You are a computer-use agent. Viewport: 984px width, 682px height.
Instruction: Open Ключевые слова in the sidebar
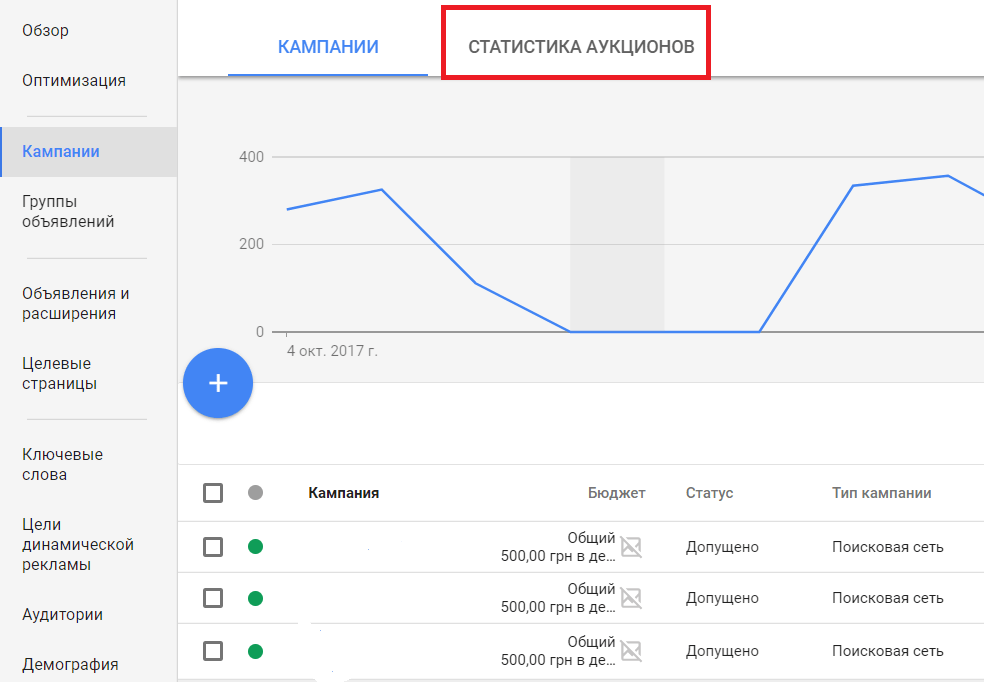(62, 464)
